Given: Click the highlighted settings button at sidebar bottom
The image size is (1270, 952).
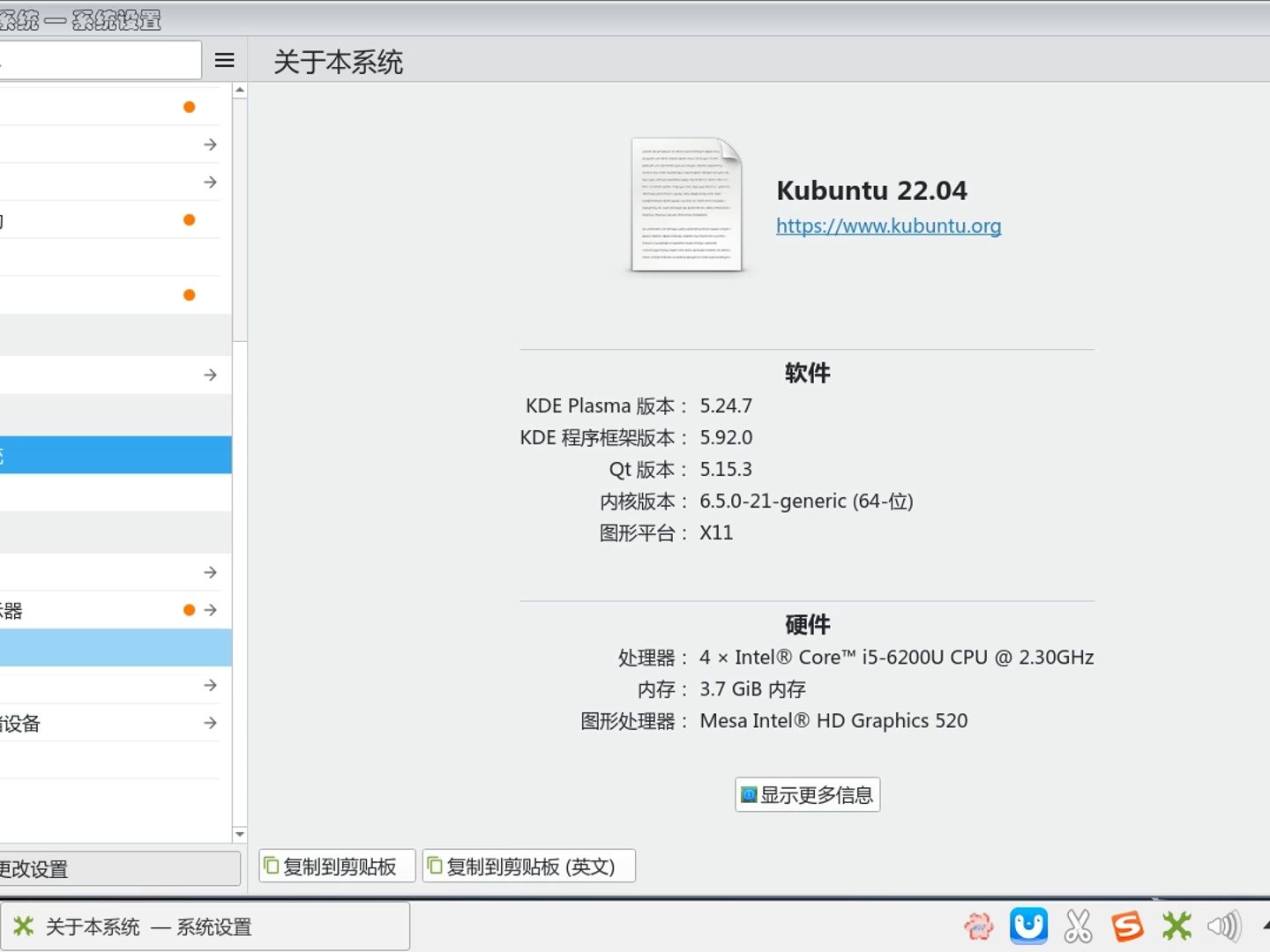Looking at the screenshot, I should point(119,868).
